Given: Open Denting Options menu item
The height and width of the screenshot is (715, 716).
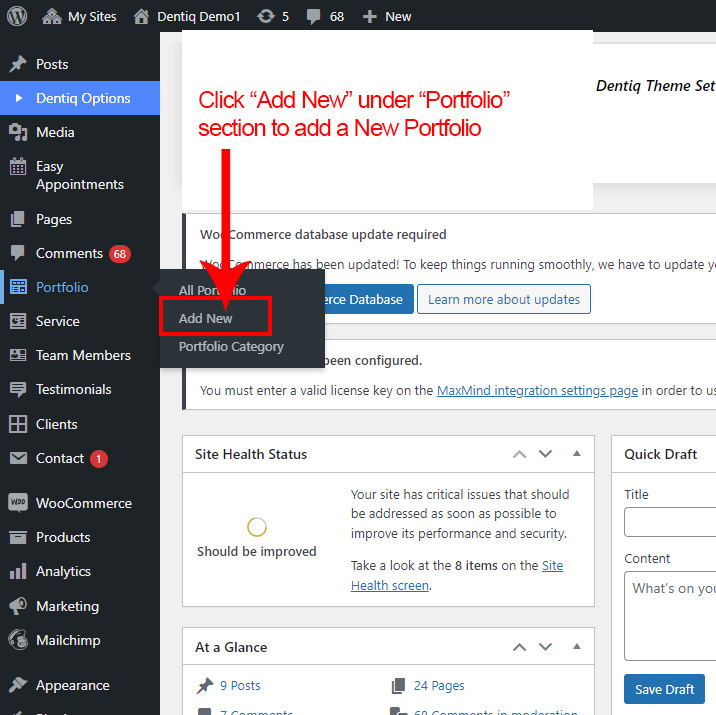Looking at the screenshot, I should (x=83, y=98).
